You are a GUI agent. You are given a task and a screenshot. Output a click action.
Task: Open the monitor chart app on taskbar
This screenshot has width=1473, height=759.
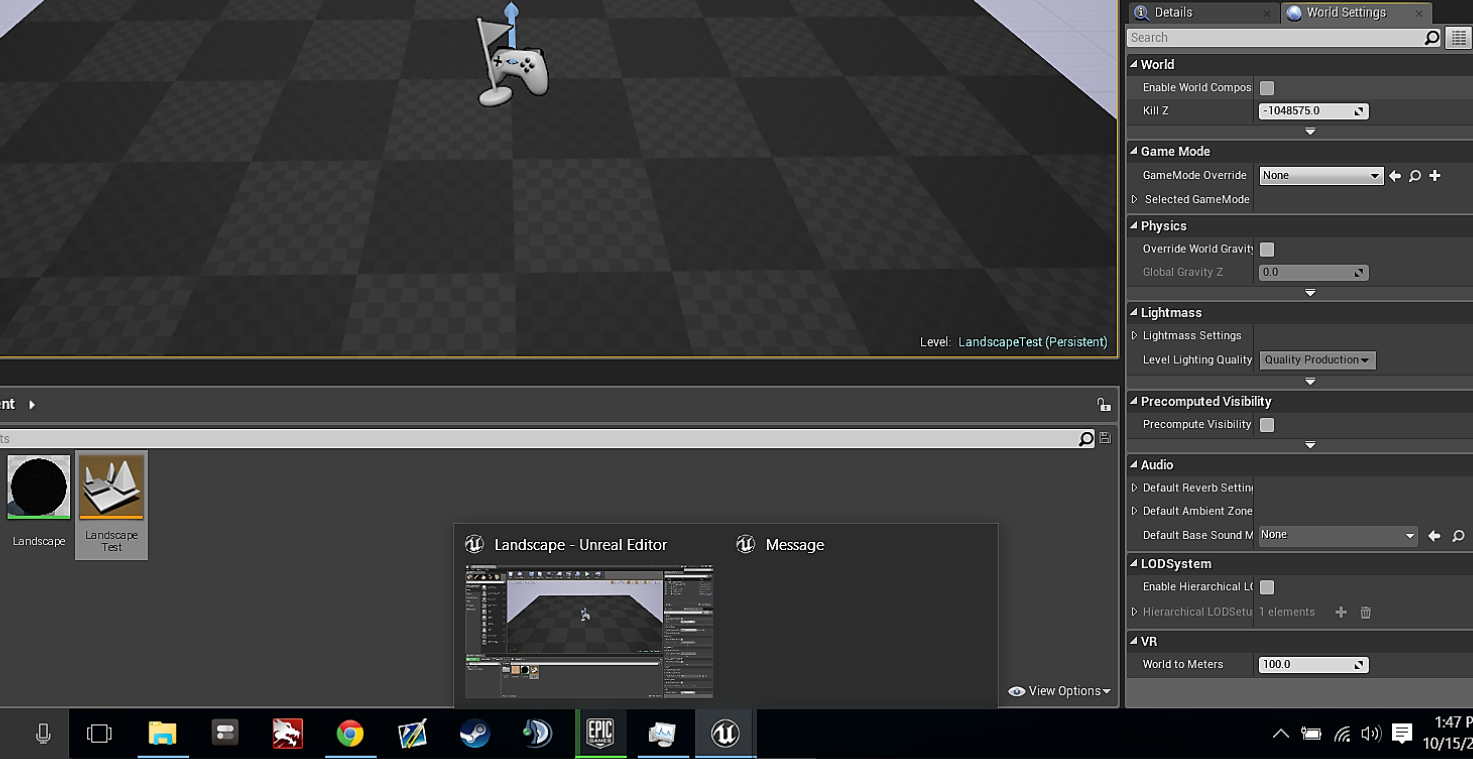[662, 734]
